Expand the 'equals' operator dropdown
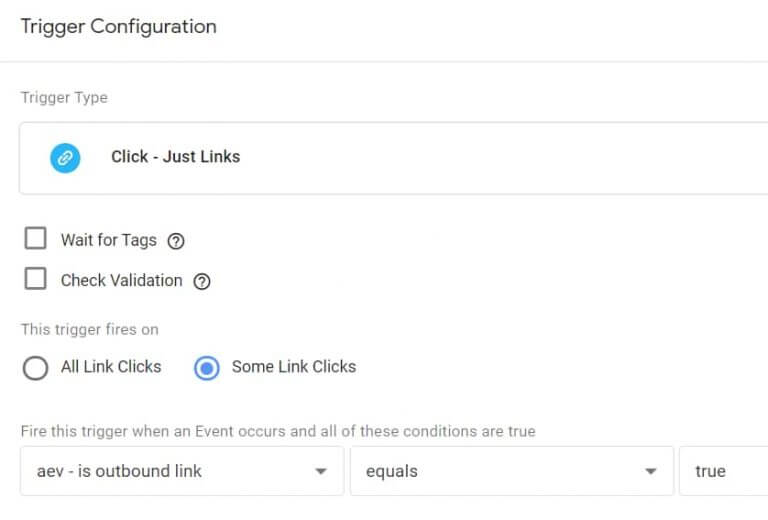 coord(509,471)
